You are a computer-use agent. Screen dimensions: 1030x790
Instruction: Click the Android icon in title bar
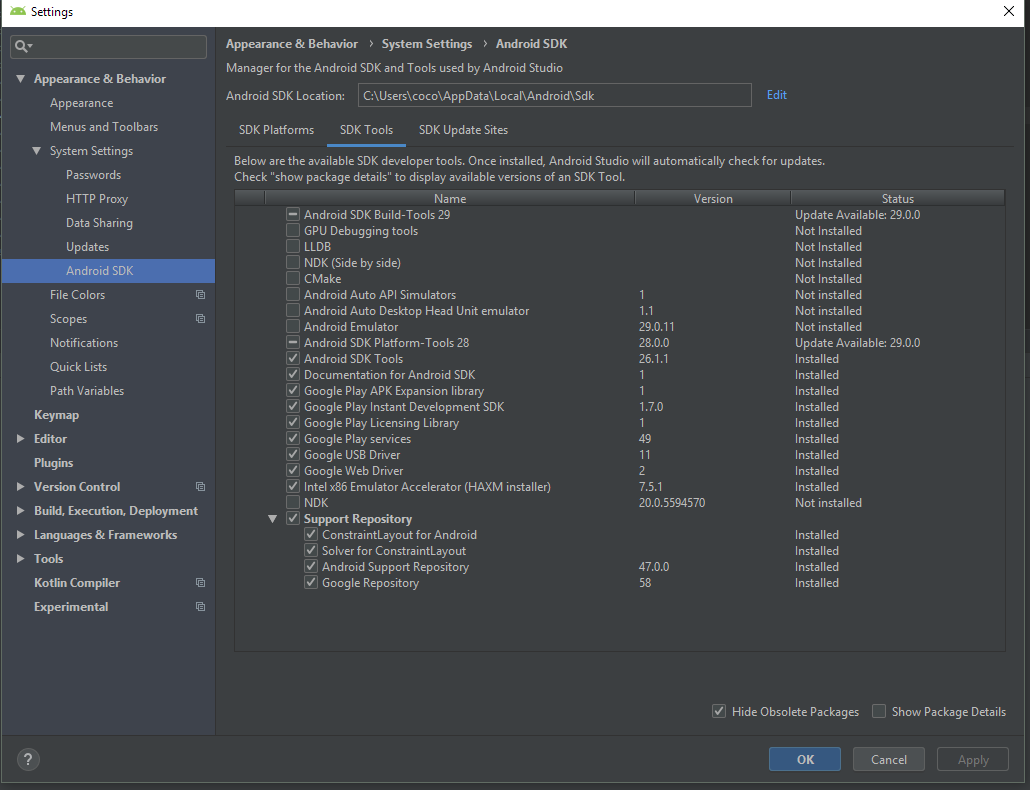tap(18, 11)
